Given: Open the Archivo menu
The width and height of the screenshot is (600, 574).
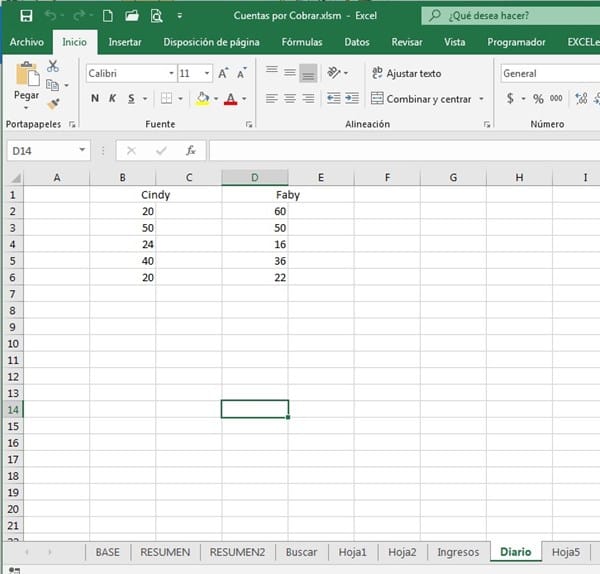Looking at the screenshot, I should pos(26,42).
